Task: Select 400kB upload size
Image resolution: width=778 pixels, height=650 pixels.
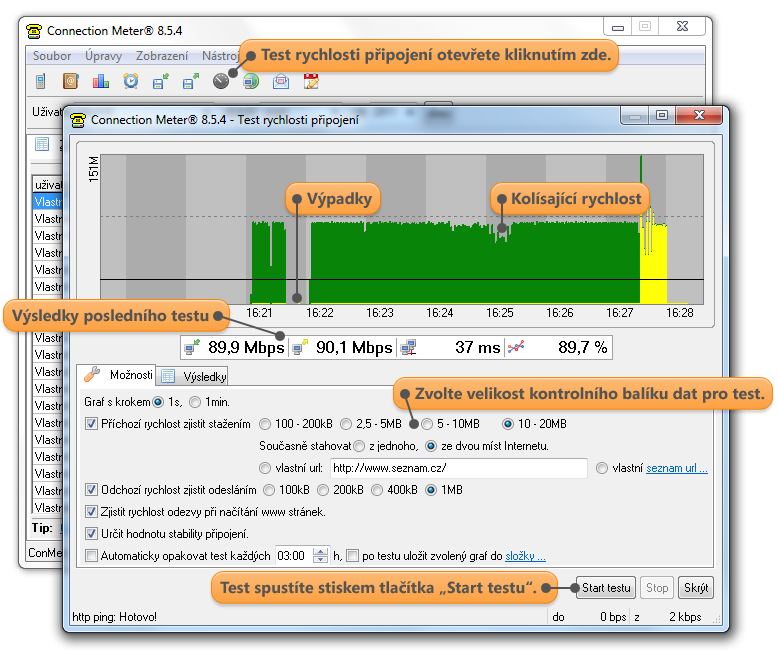Action: 377,490
